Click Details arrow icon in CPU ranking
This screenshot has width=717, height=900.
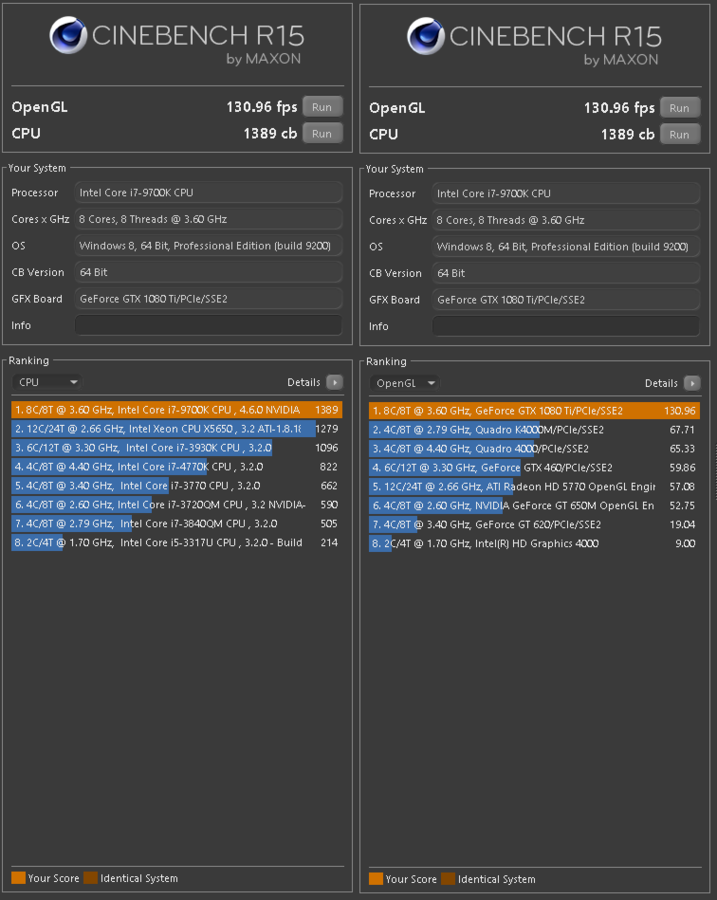(334, 382)
